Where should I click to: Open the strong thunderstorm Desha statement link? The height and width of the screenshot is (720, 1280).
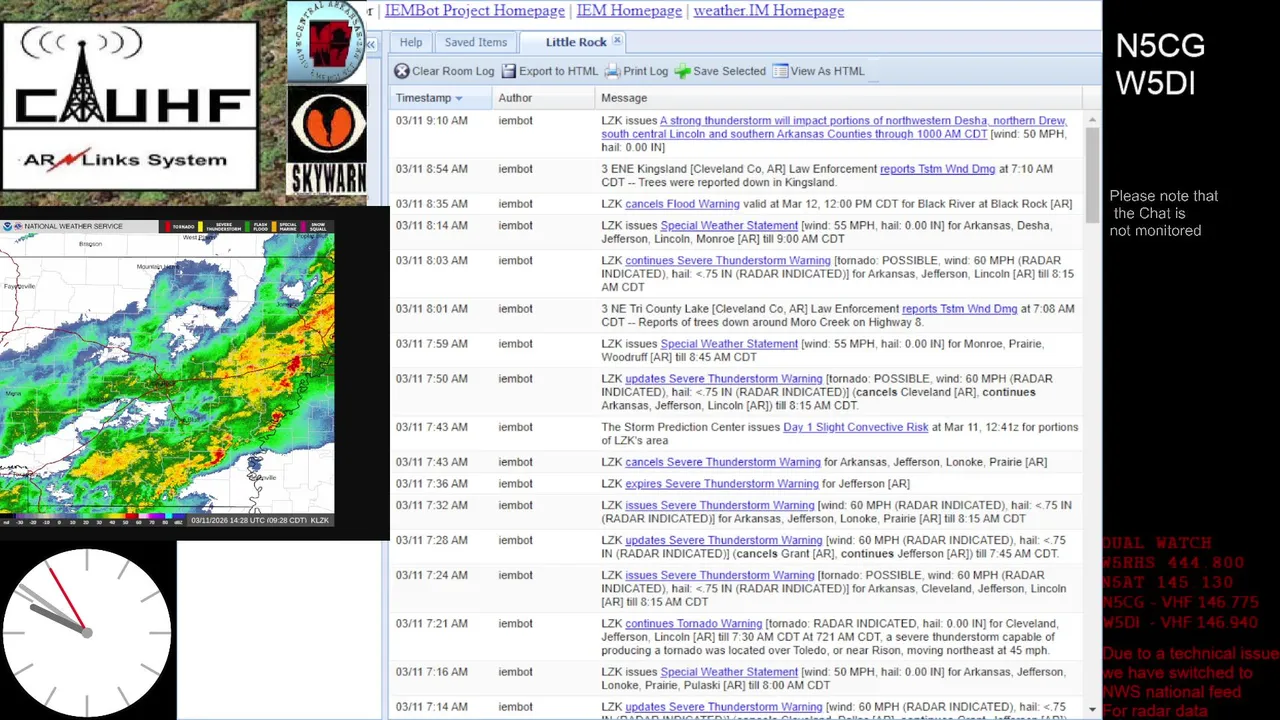(x=834, y=127)
